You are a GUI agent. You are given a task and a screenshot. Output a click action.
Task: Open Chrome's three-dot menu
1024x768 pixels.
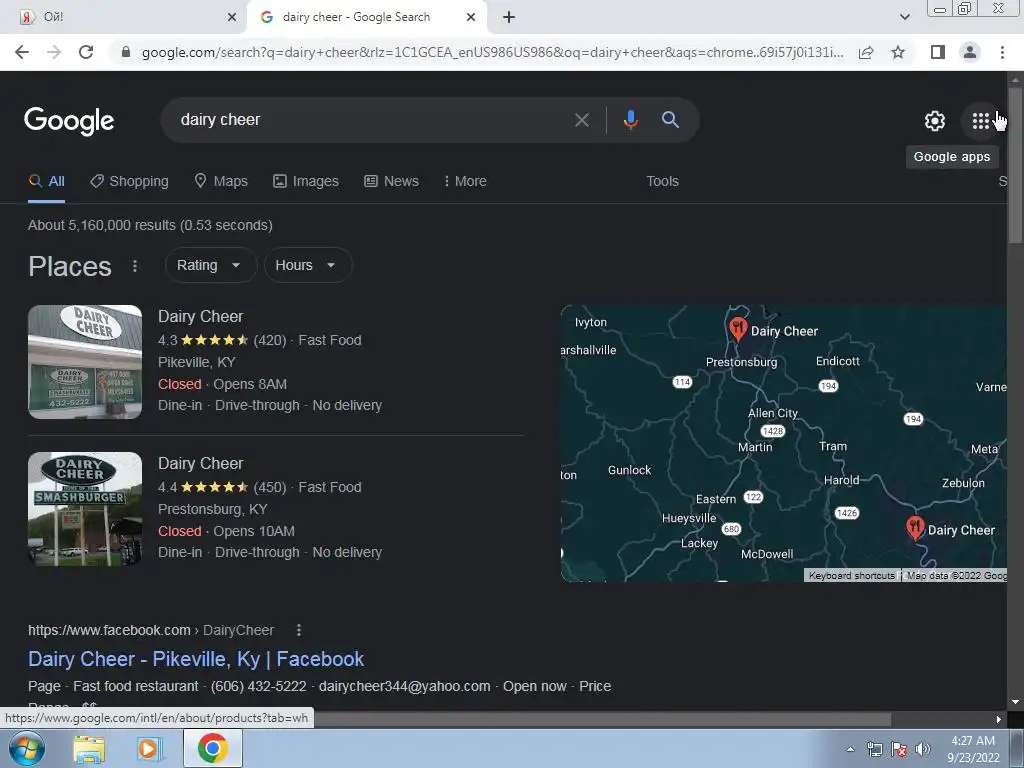1002,52
